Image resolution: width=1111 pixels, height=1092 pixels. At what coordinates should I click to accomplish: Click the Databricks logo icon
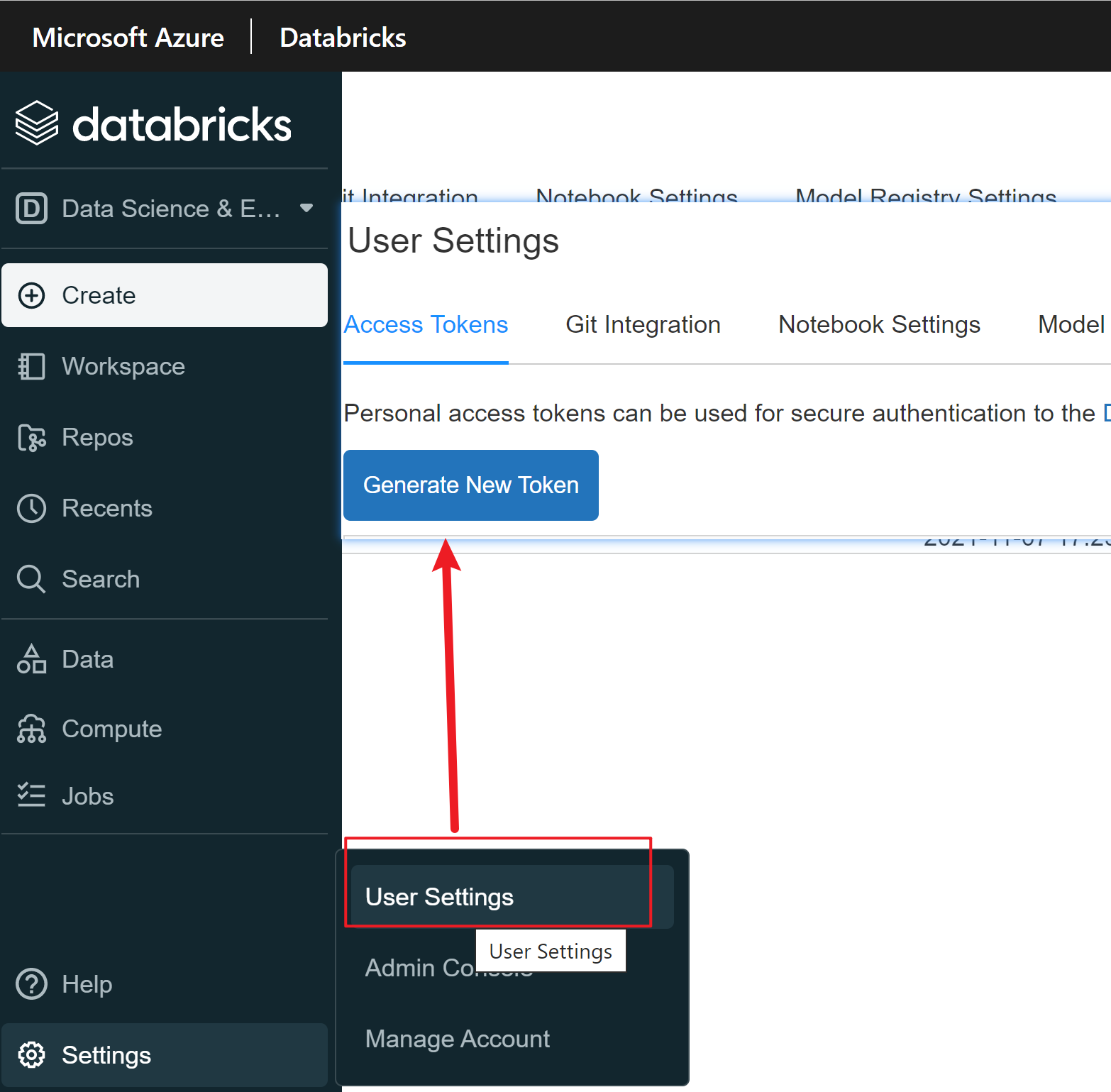(37, 123)
